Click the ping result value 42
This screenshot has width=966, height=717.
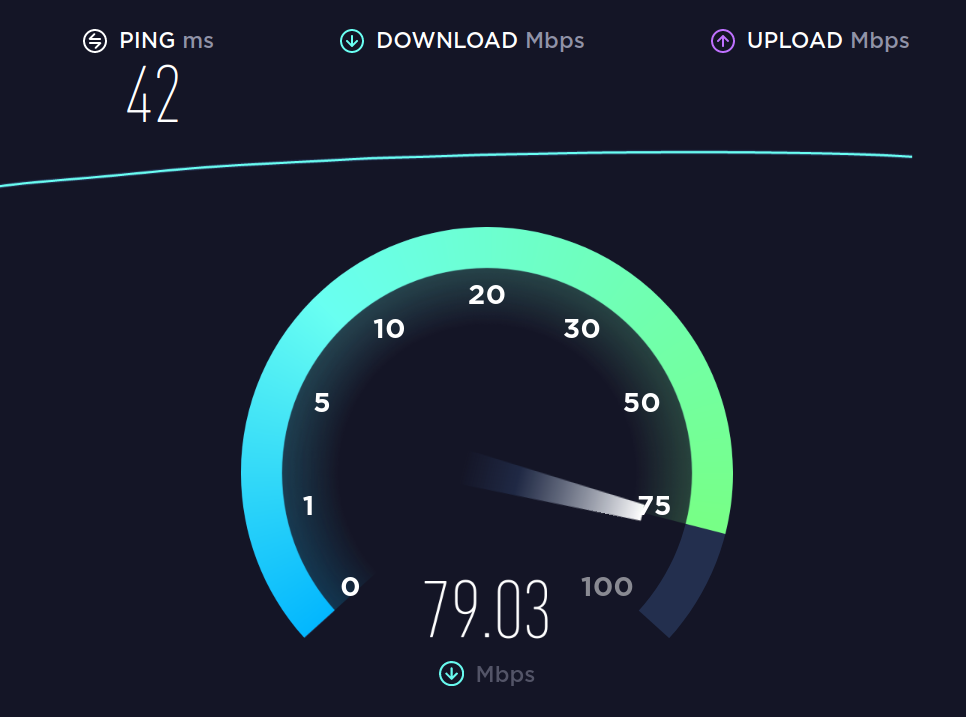pos(153,94)
